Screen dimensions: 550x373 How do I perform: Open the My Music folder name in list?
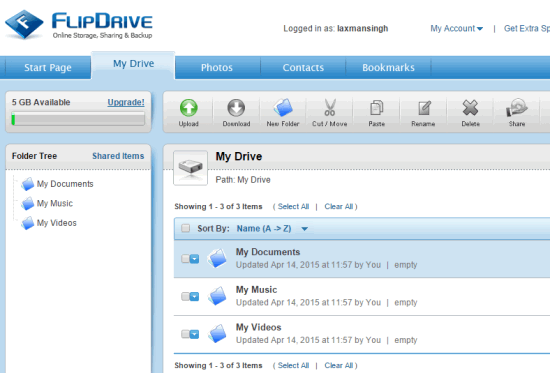coord(256,289)
